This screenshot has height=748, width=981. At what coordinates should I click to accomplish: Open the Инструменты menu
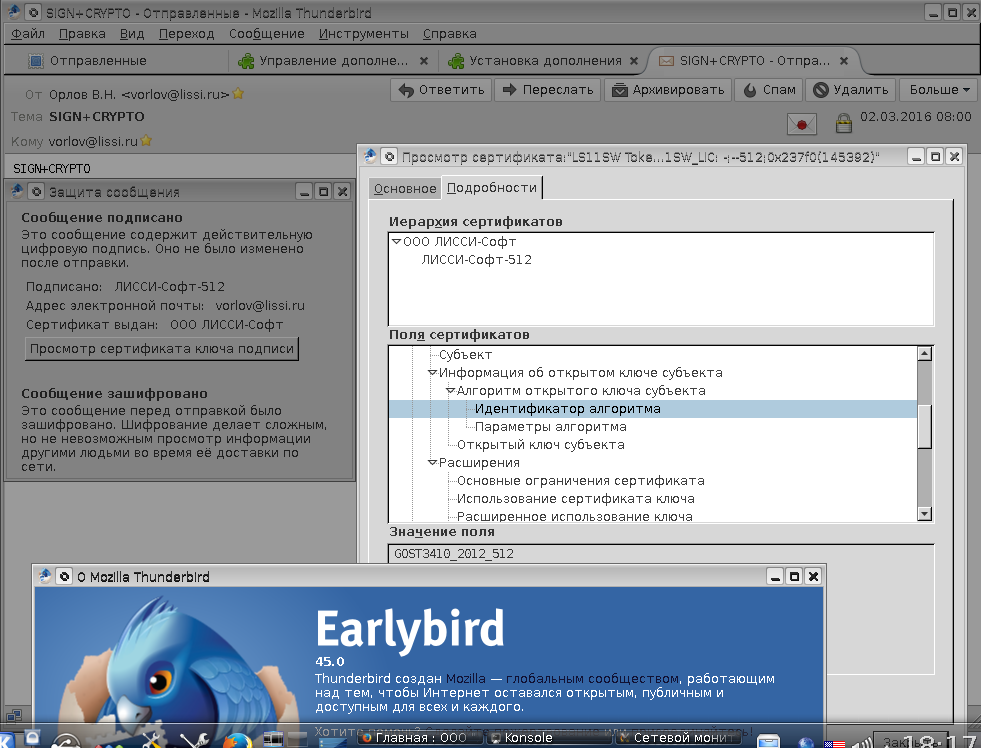pos(363,34)
